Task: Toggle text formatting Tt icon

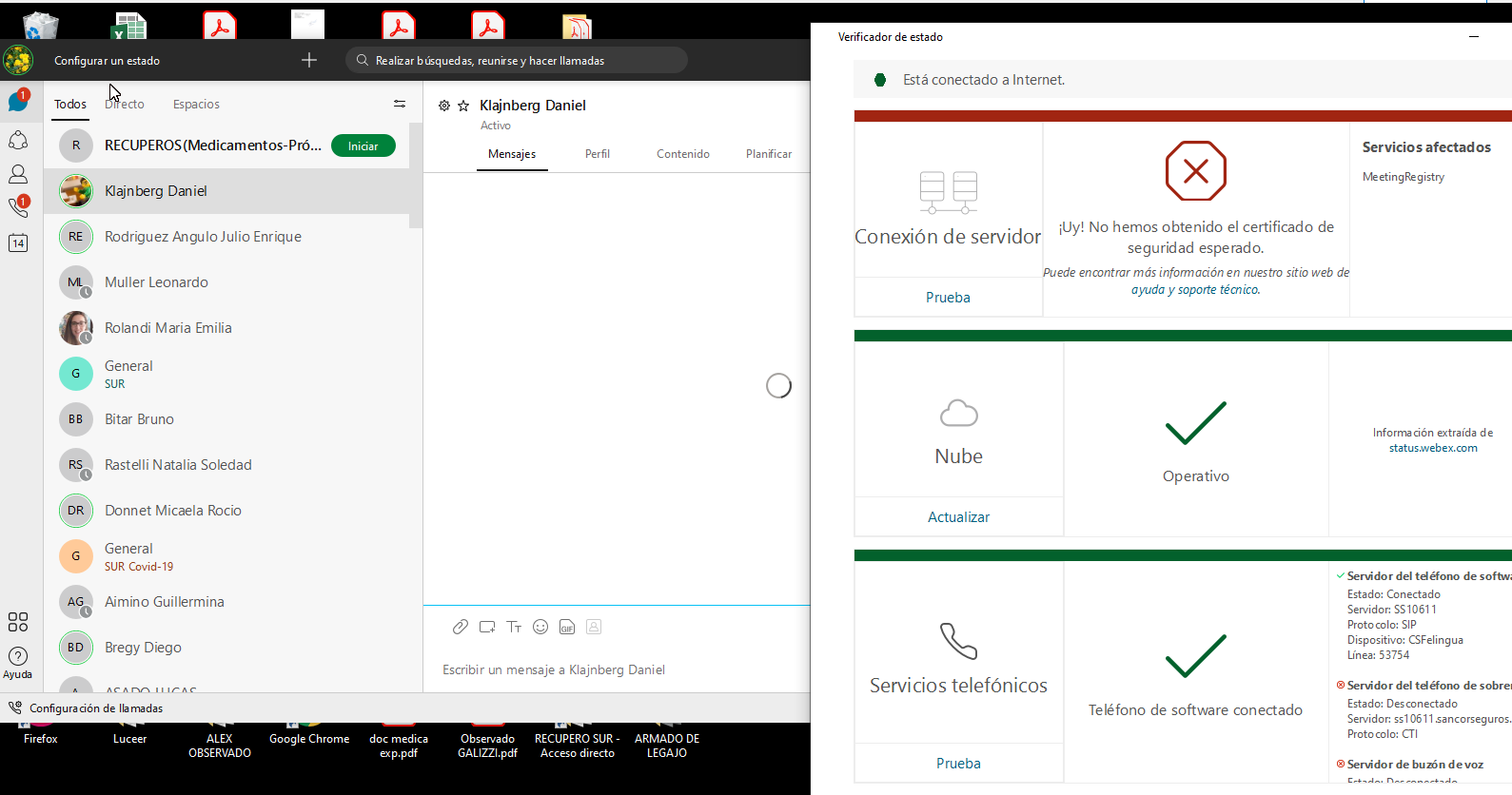Action: click(514, 627)
